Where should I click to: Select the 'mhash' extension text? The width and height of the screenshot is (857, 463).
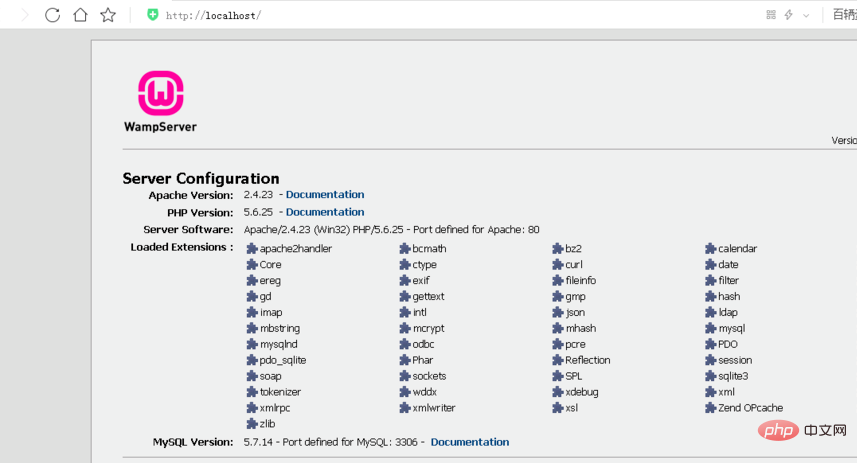coord(580,328)
